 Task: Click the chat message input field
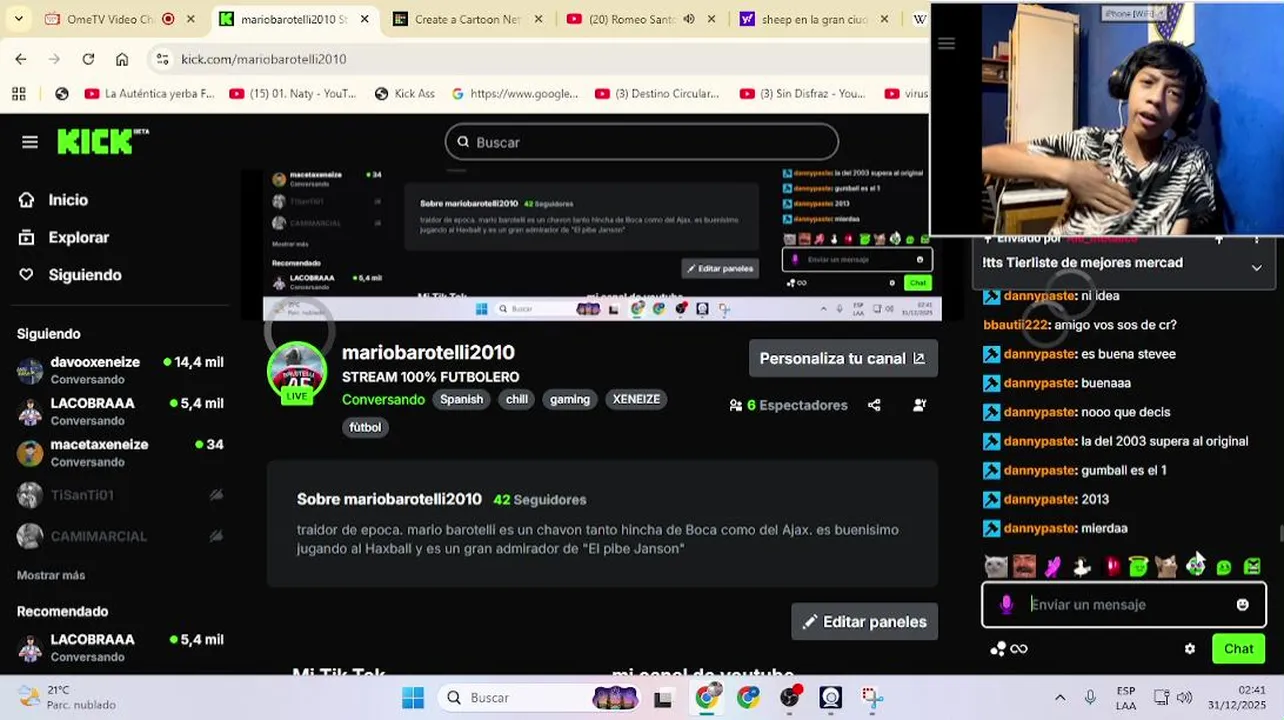pyautogui.click(x=1125, y=604)
